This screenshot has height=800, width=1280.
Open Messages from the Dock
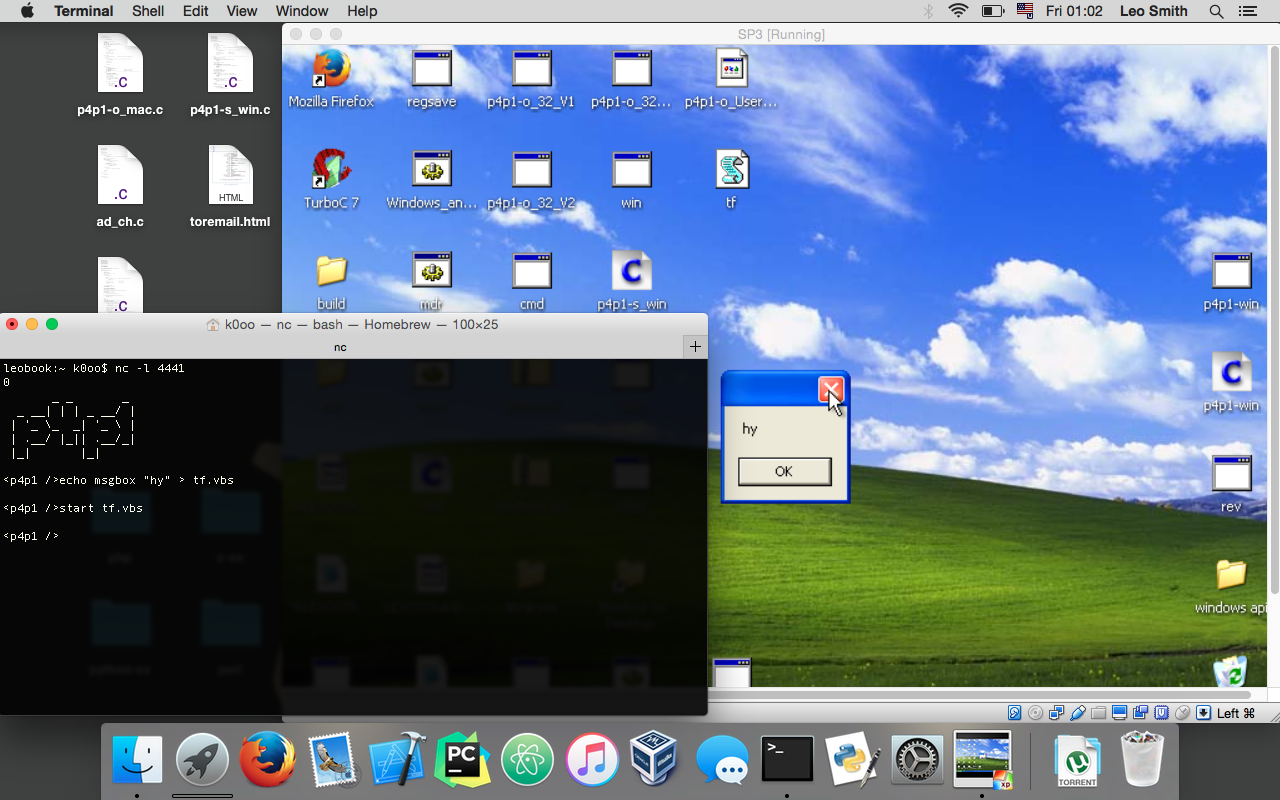[x=722, y=761]
